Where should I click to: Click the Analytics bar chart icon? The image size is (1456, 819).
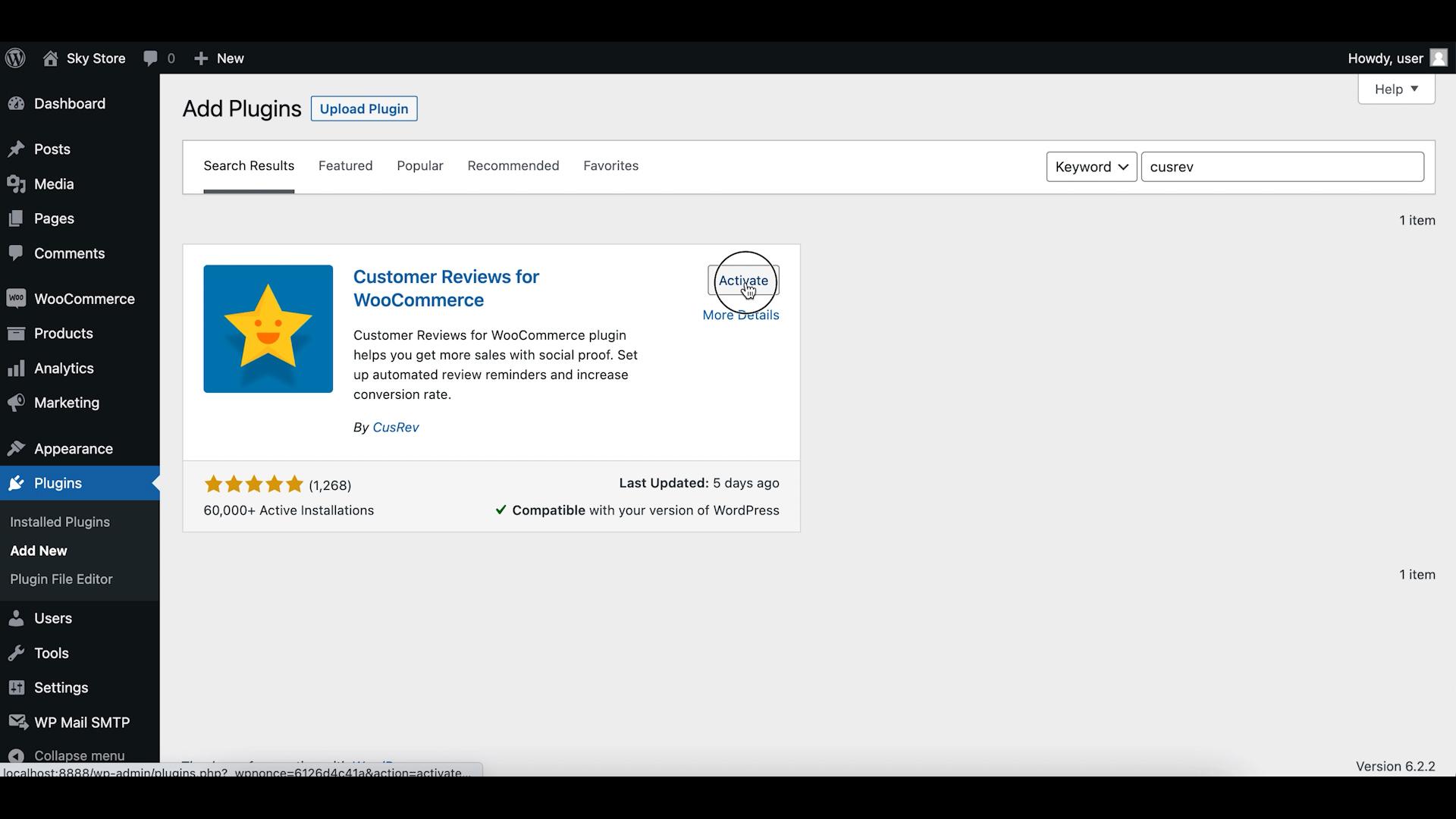pos(16,369)
